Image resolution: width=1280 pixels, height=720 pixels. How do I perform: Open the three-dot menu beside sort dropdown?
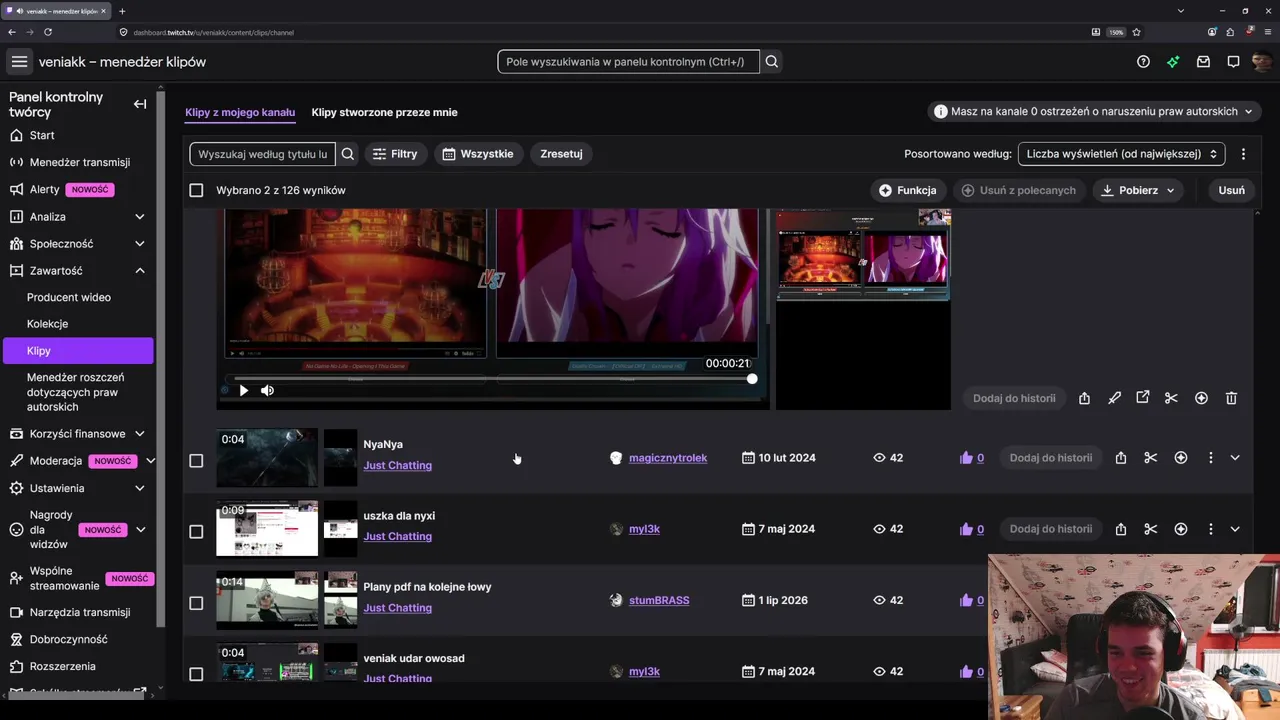click(1243, 154)
